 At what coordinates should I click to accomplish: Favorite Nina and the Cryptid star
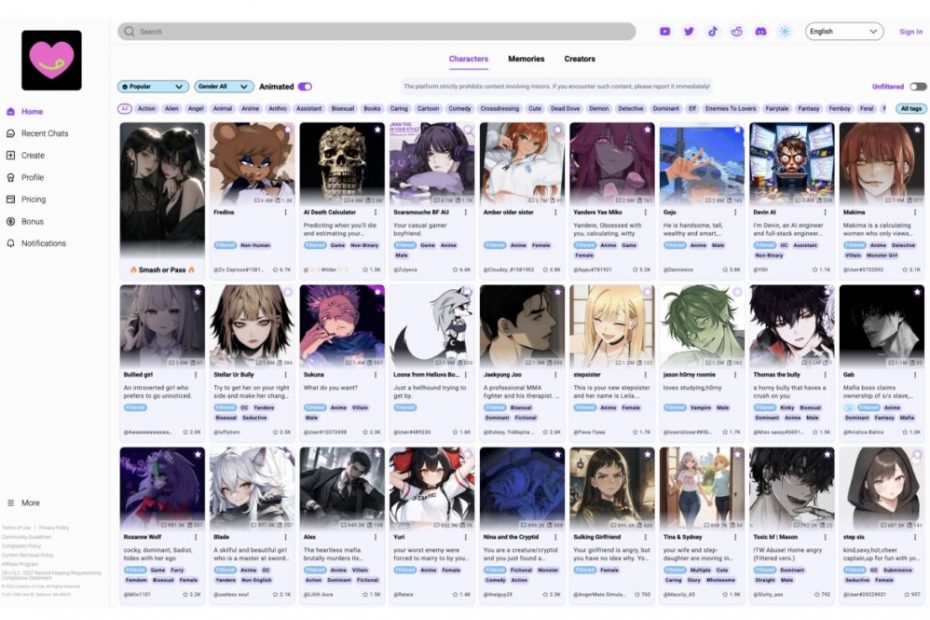(558, 454)
